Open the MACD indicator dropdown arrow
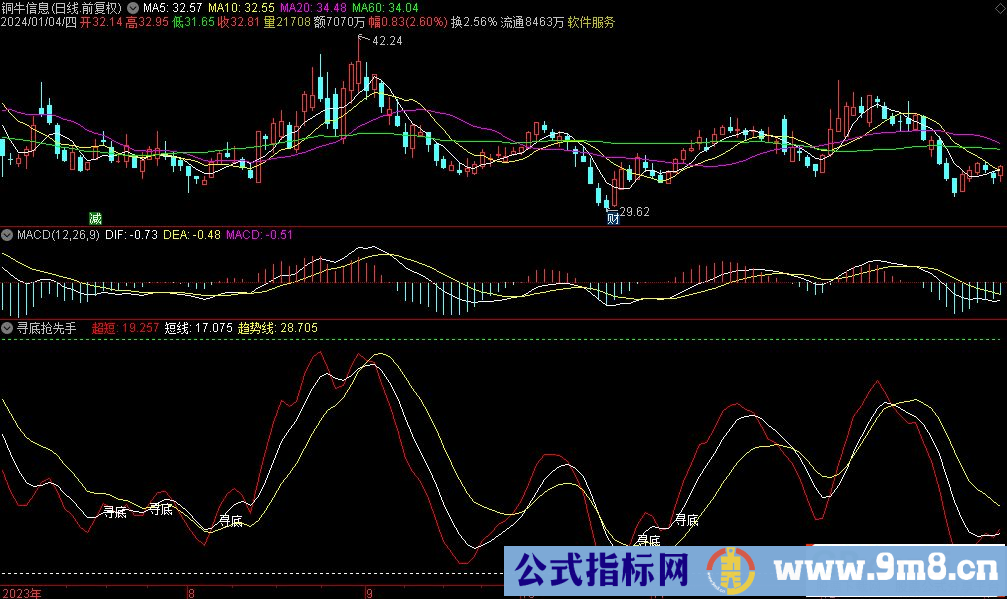Viewport: 1007px width, 599px height. 7,235
